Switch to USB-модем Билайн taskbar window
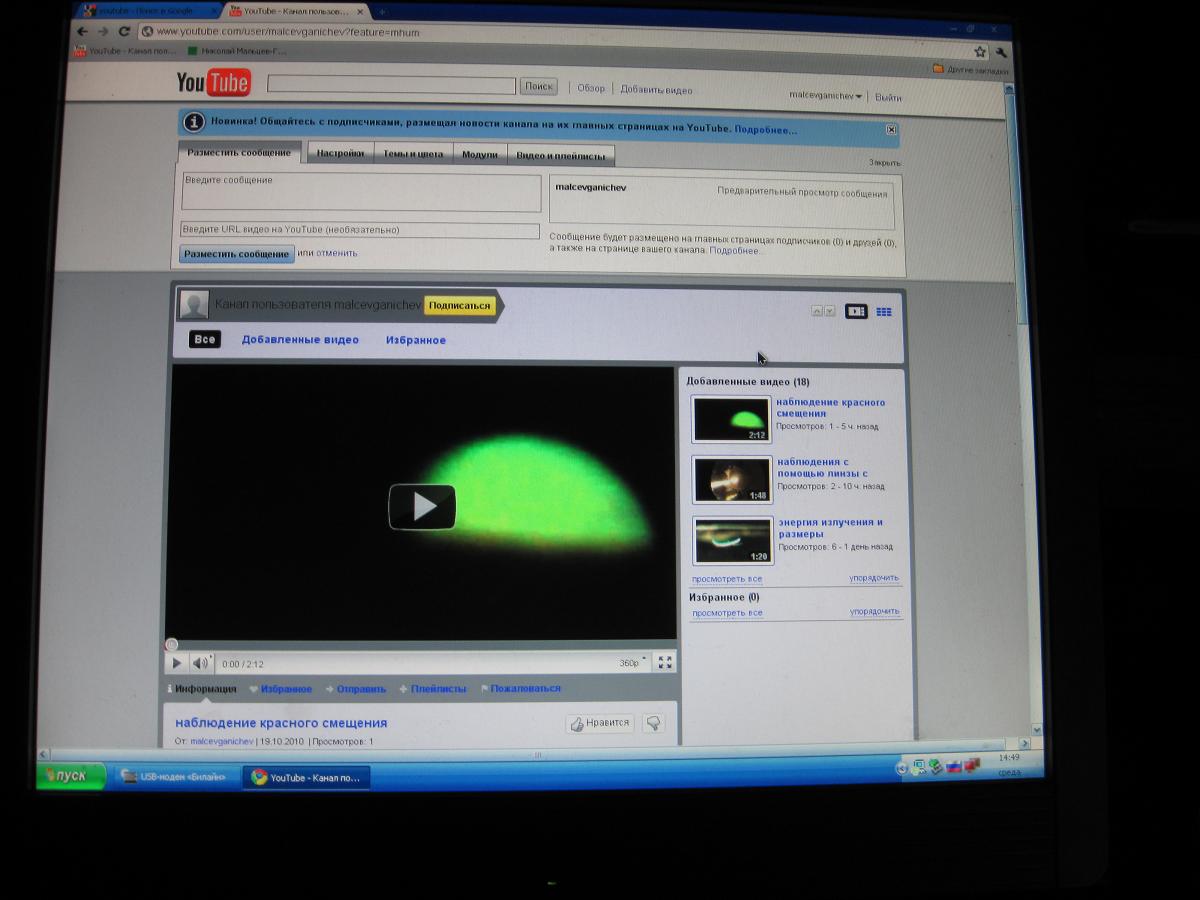The width and height of the screenshot is (1200, 900). click(175, 776)
